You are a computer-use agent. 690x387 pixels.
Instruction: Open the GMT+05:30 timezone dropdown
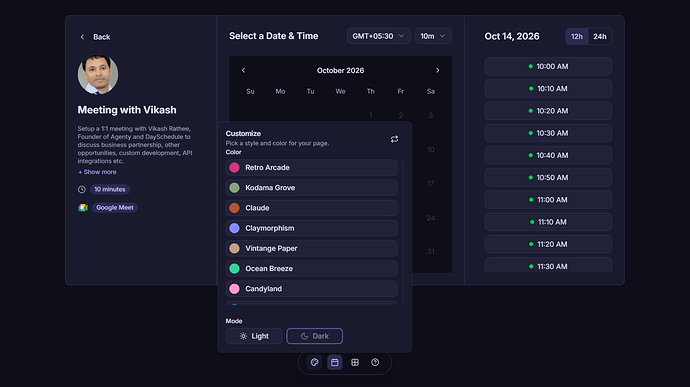click(x=378, y=36)
